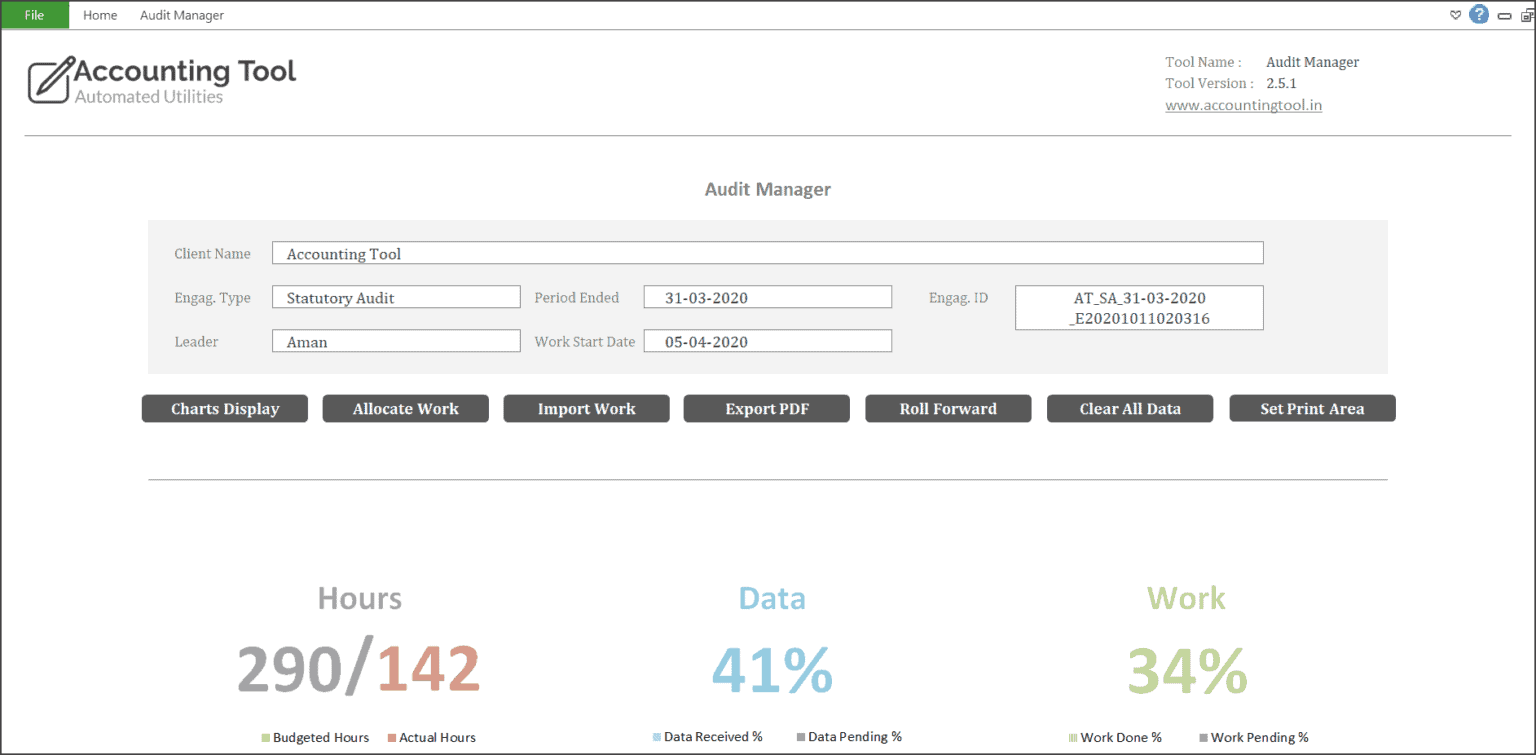Click Clear All Data
Screen dimensions: 1536x755
coord(1129,408)
